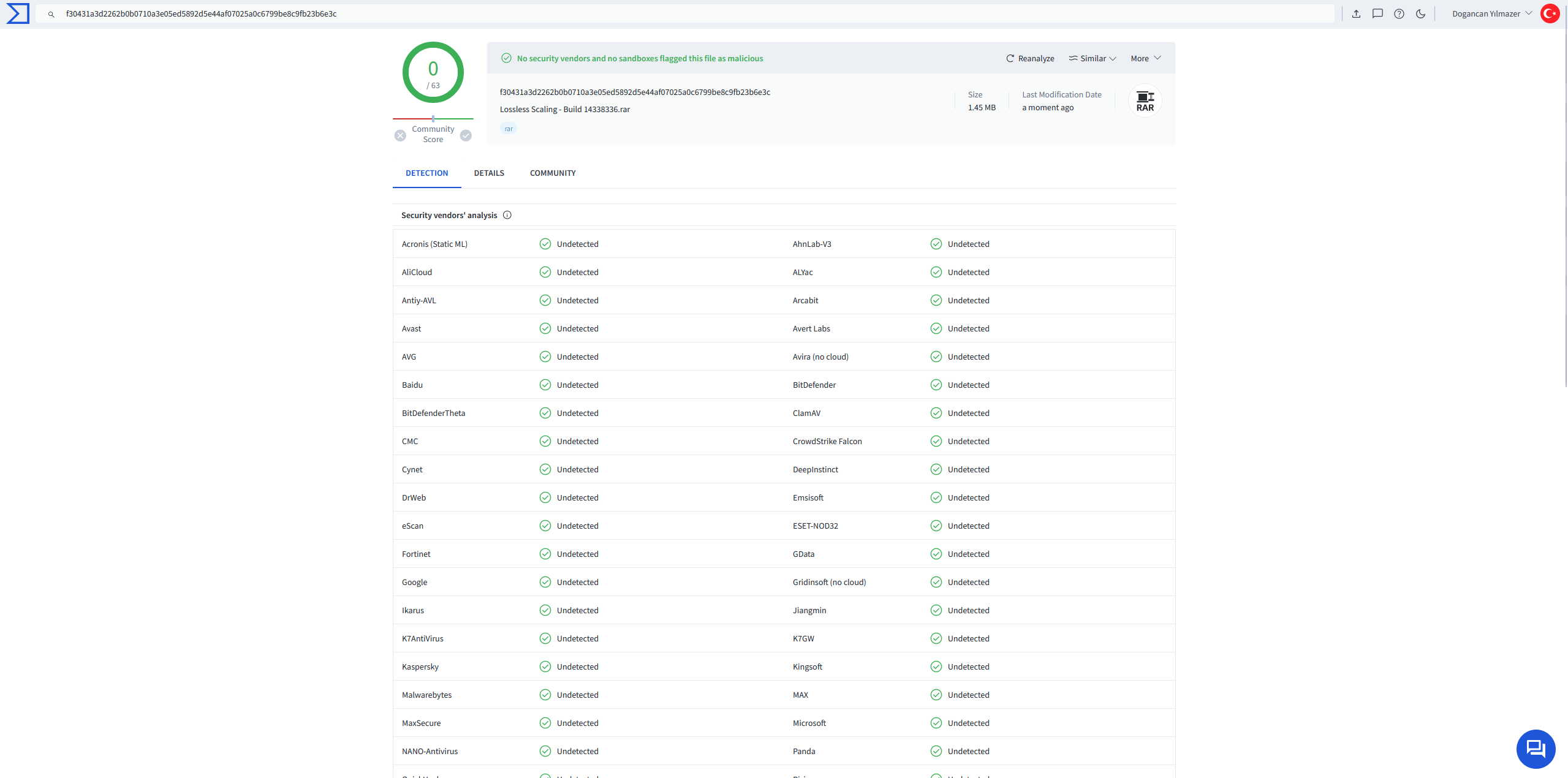
Task: Switch to the COMMUNITY tab
Action: point(552,173)
